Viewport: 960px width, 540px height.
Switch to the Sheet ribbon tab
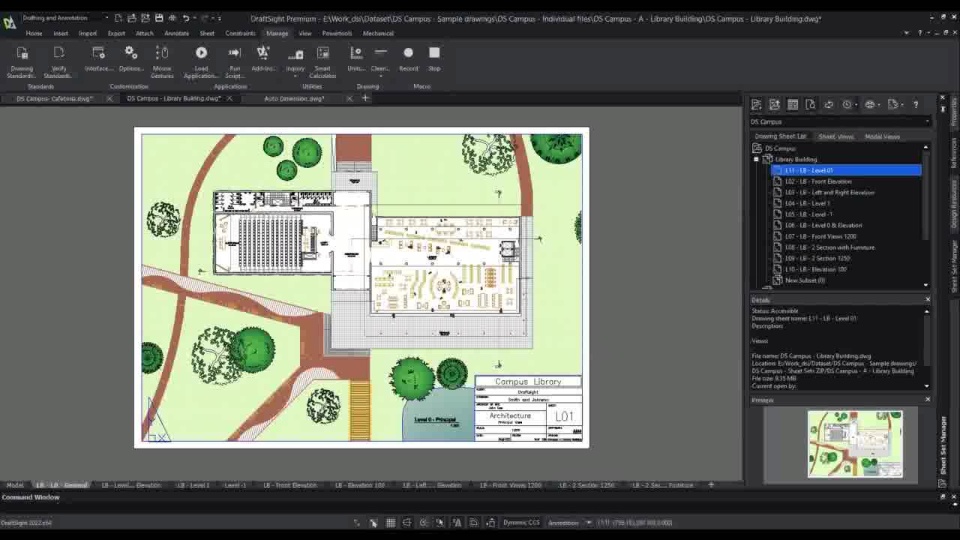point(207,34)
